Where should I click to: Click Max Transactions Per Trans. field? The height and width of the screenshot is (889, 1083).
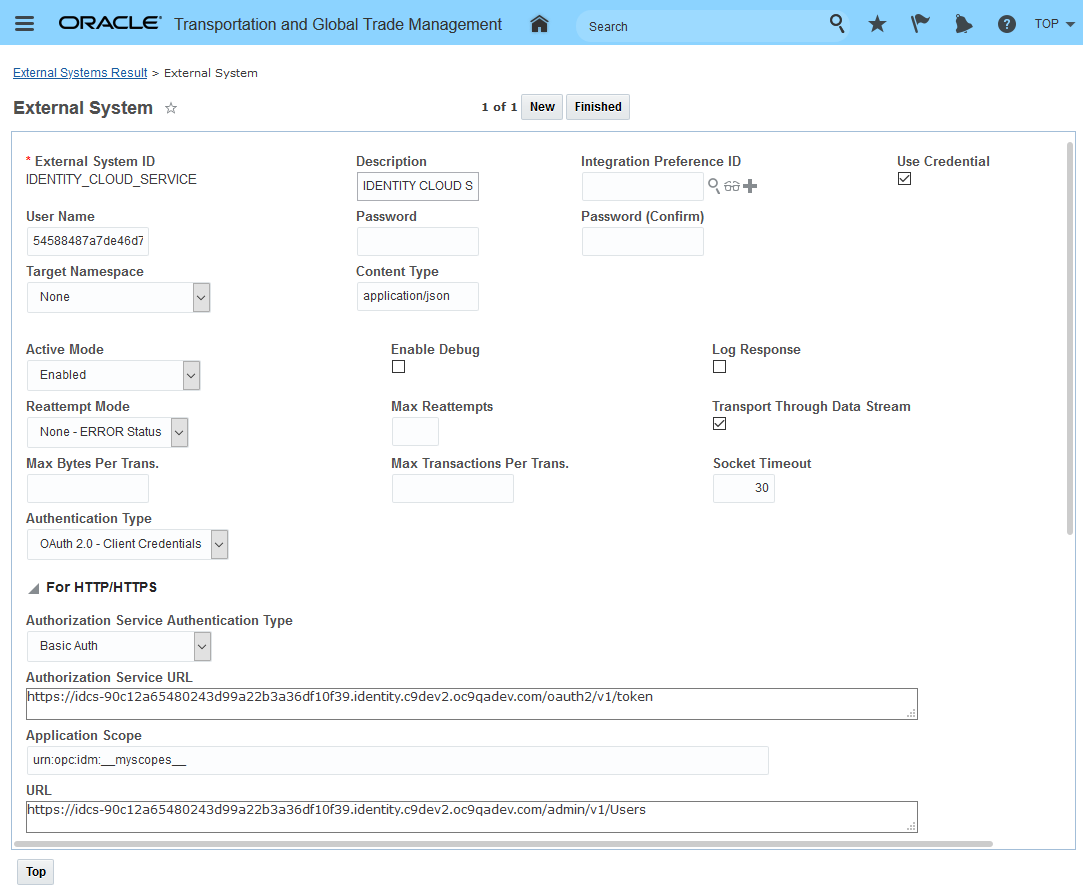[453, 488]
